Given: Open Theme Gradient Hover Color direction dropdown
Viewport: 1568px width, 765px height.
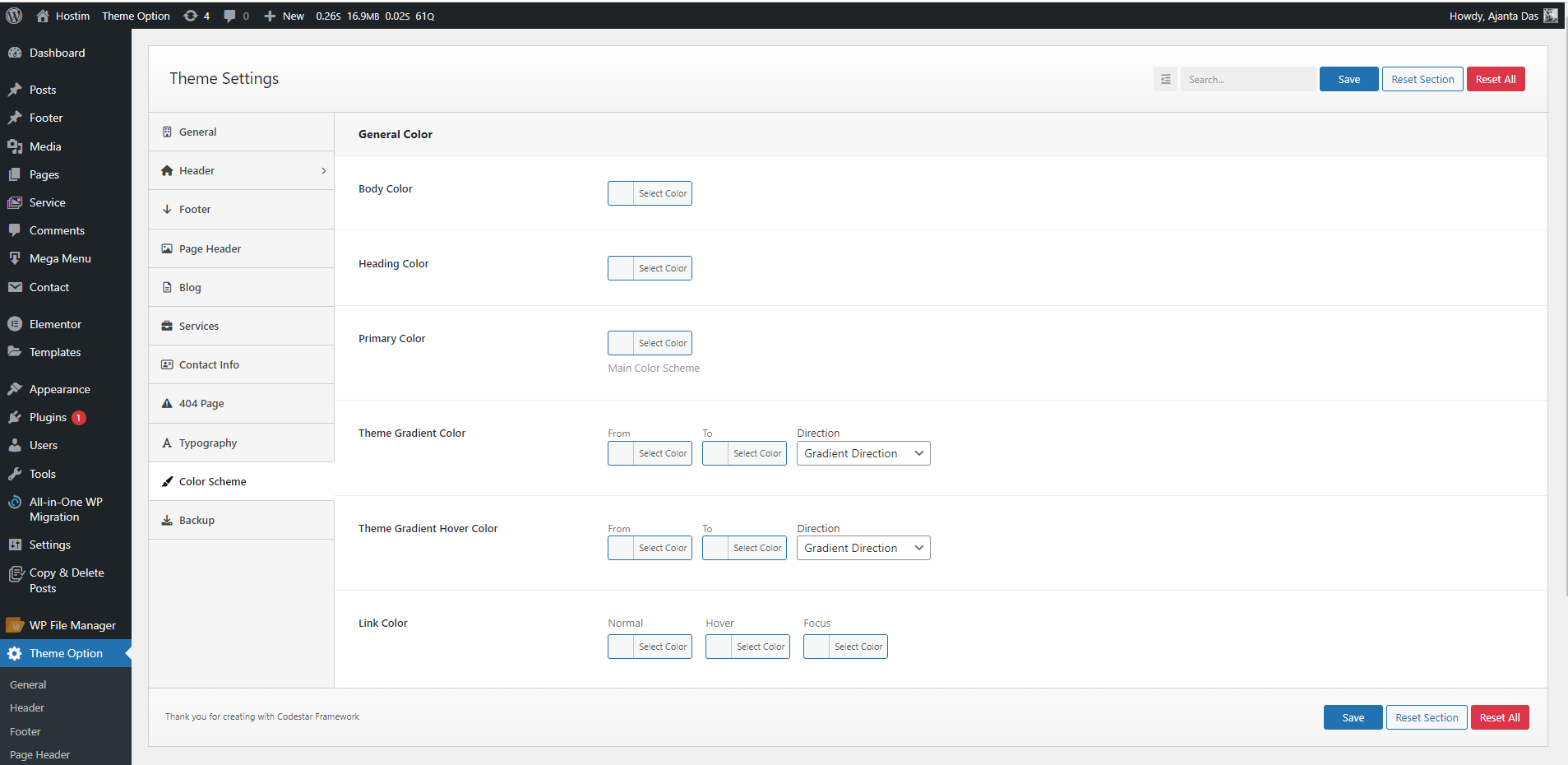Looking at the screenshot, I should [863, 548].
